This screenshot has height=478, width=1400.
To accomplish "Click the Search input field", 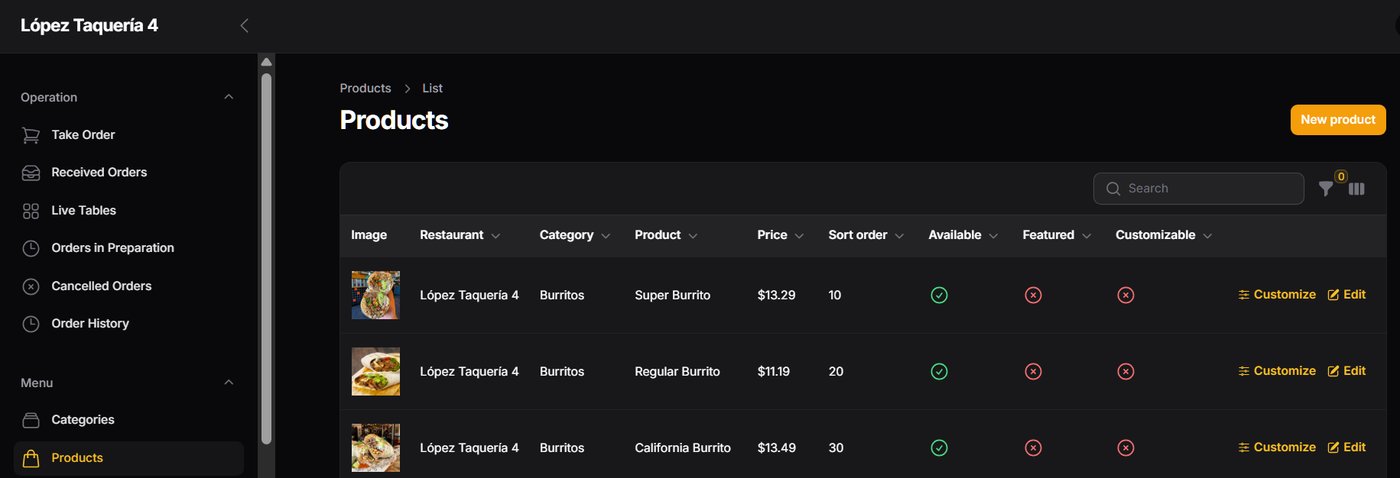I will pos(1199,188).
